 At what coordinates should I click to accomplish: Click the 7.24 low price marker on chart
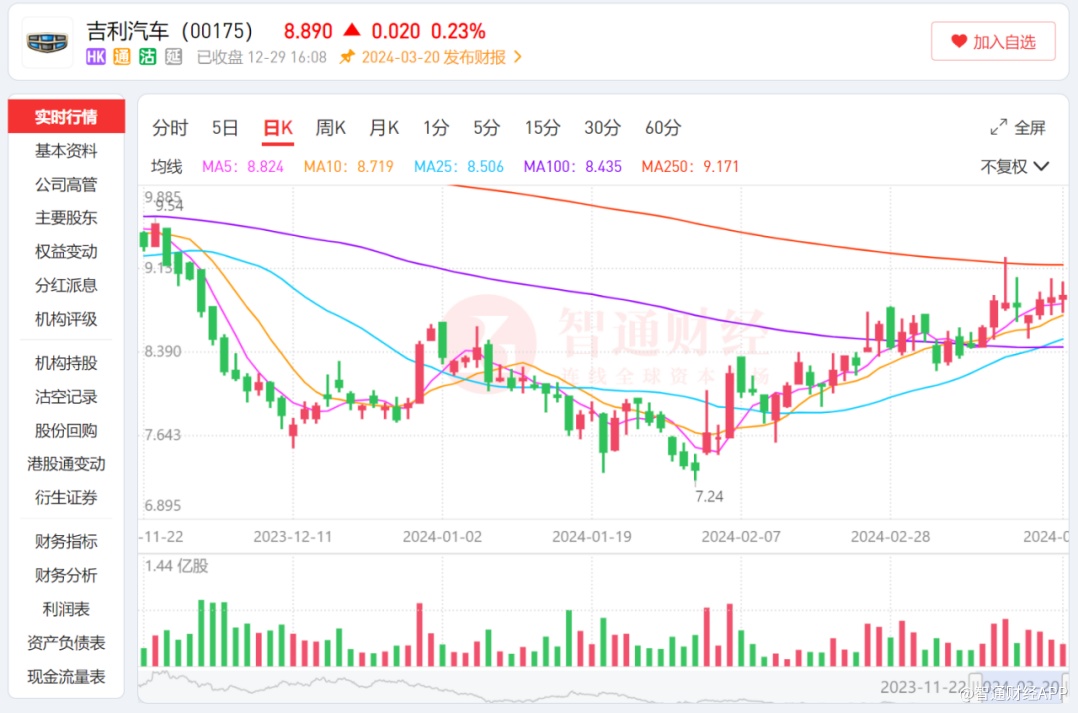[x=709, y=496]
